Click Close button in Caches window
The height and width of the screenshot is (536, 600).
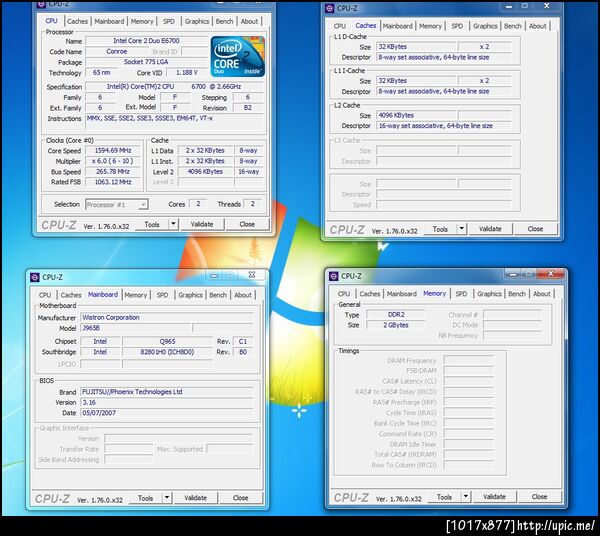pos(535,229)
